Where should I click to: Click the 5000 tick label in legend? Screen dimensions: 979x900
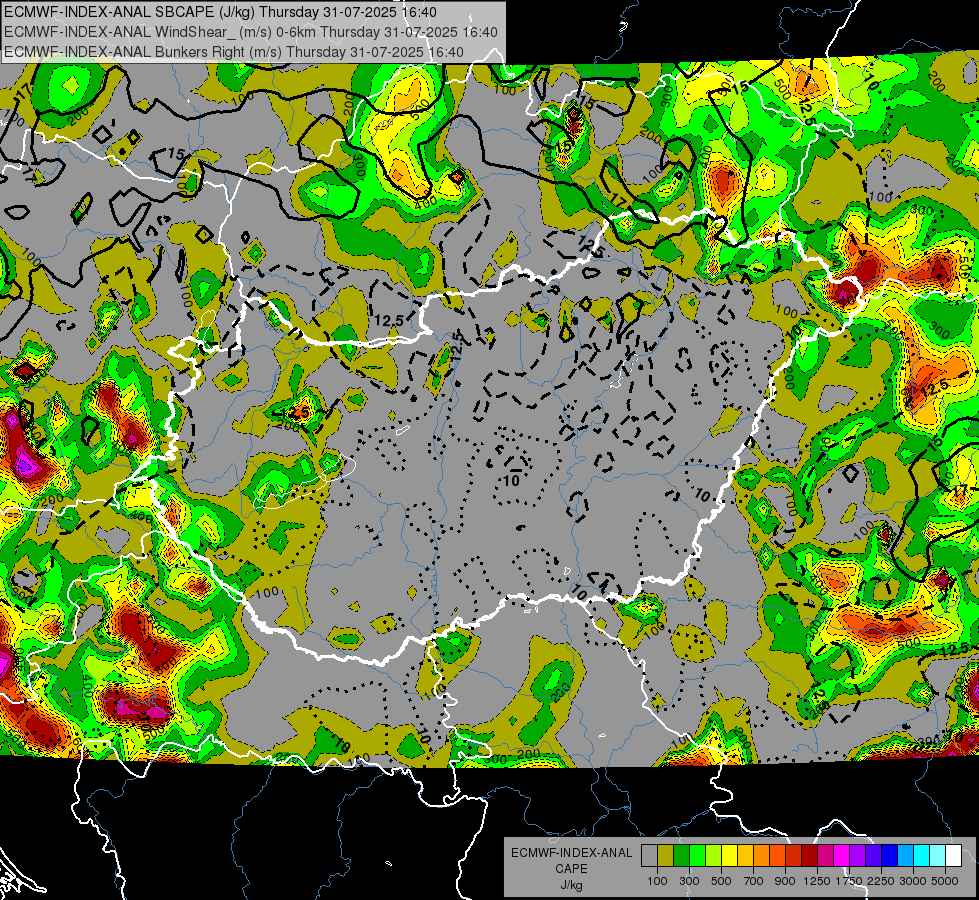pos(945,881)
